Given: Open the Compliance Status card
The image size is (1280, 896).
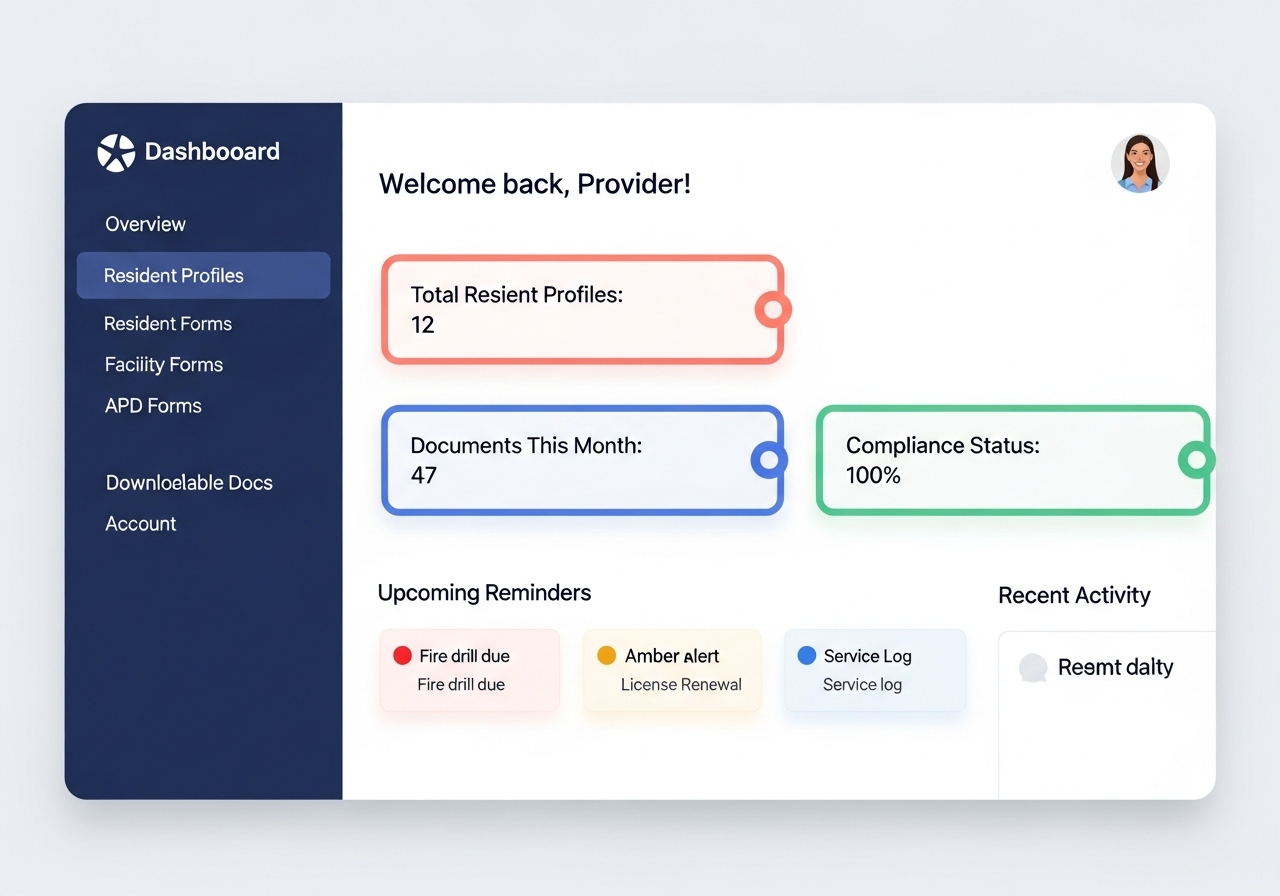Looking at the screenshot, I should (x=1013, y=460).
